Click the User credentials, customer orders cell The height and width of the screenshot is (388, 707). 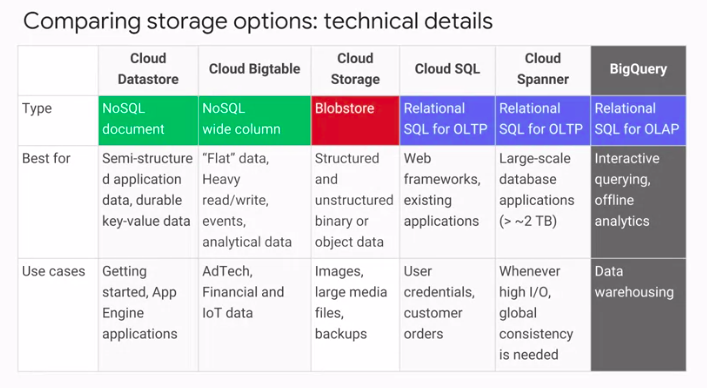point(447,315)
